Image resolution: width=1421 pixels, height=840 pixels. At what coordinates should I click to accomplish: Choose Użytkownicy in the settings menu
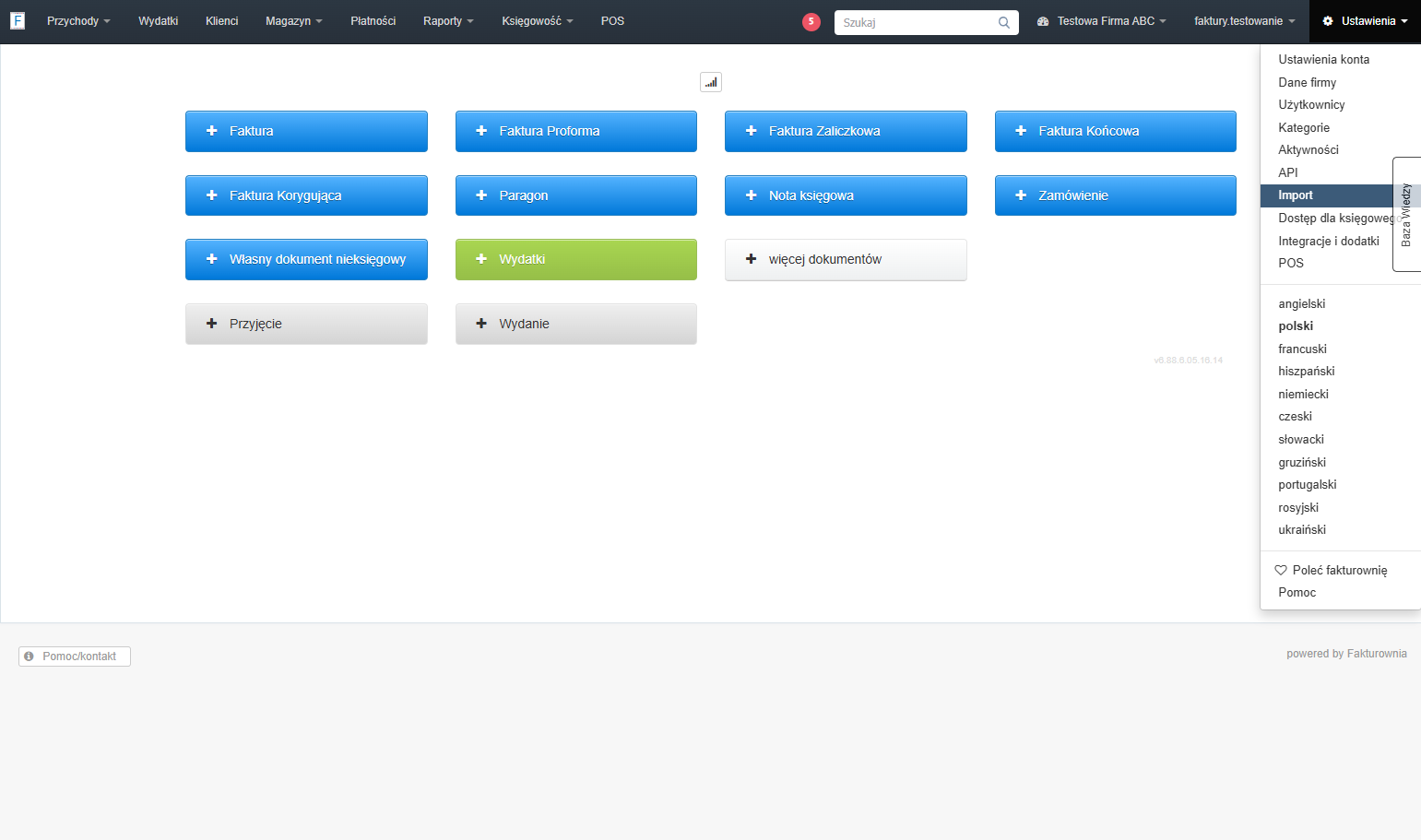[1311, 105]
